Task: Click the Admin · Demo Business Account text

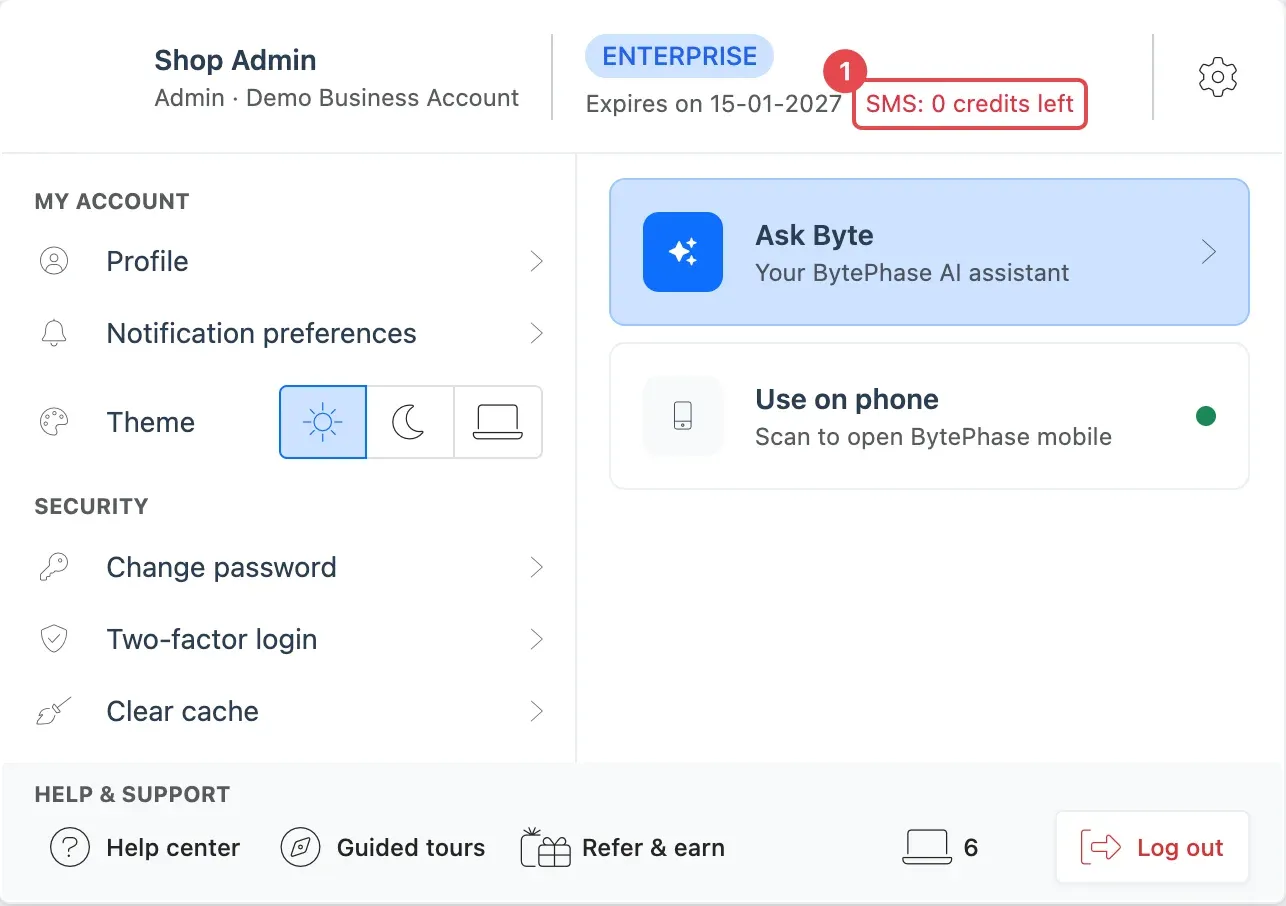Action: click(337, 98)
